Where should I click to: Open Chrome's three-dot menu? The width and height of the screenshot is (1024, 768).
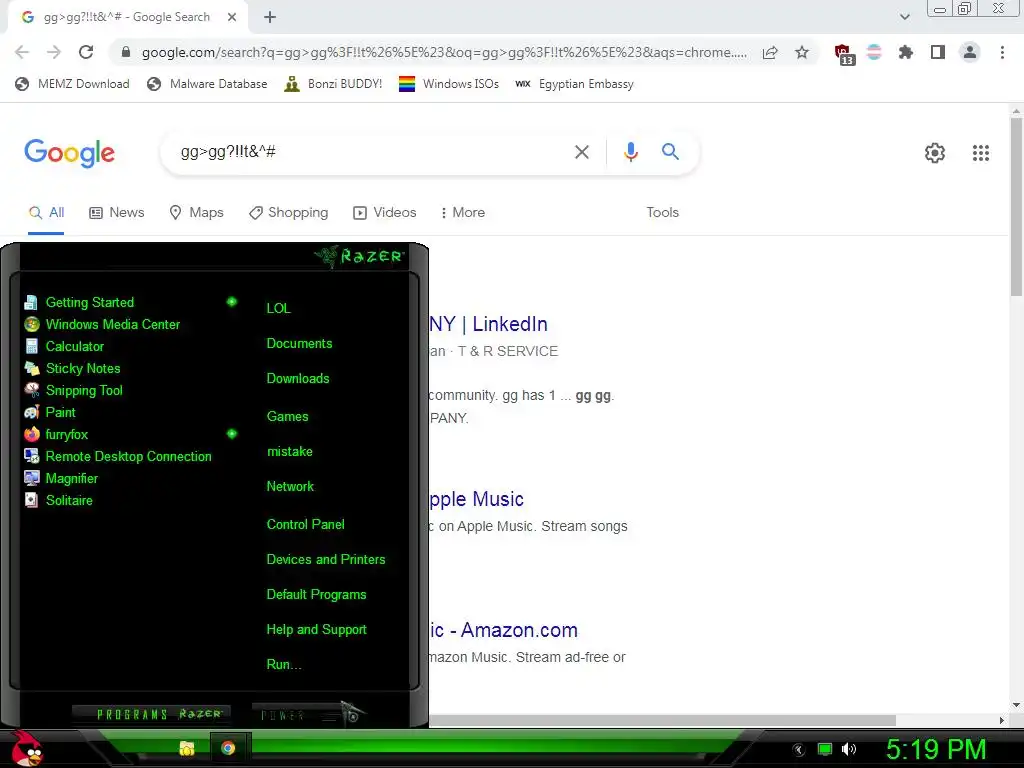[1002, 52]
